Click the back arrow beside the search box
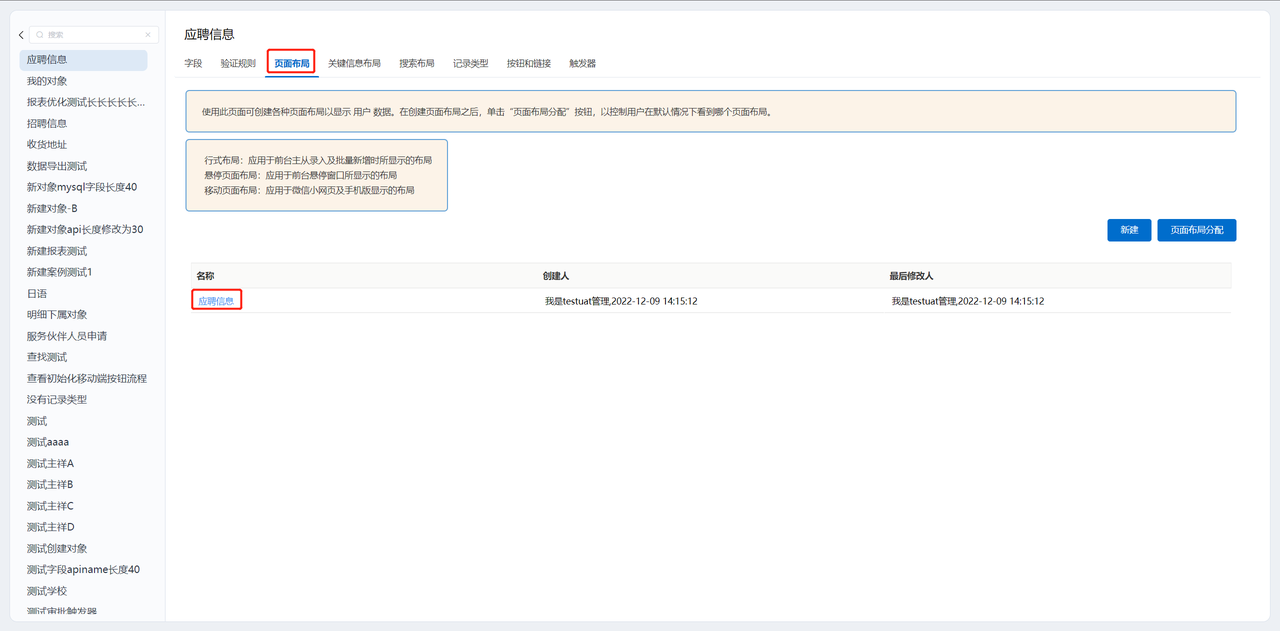 21,35
